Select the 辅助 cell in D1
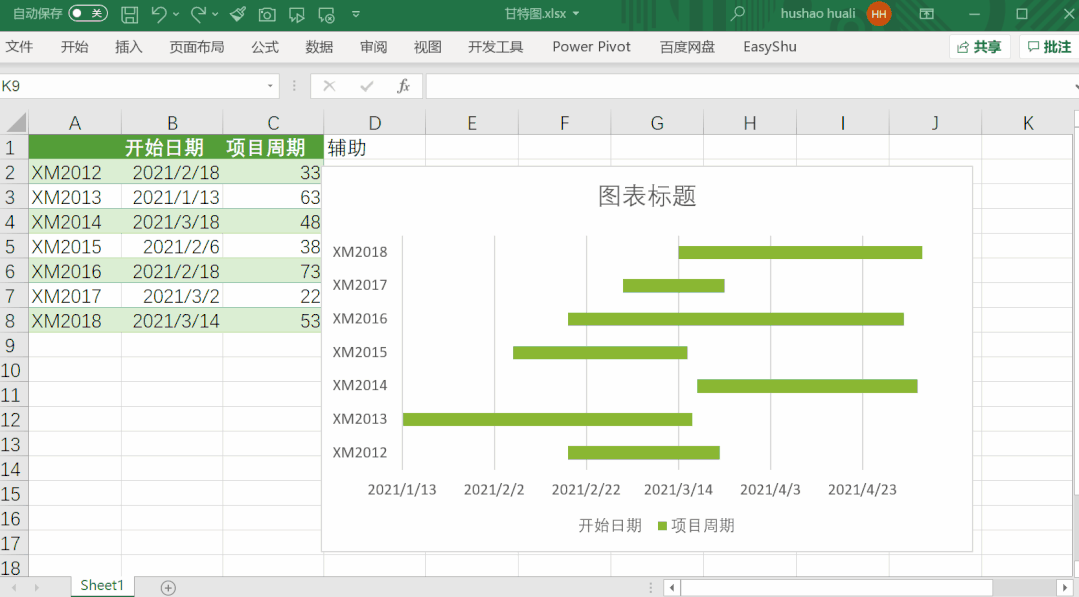The width and height of the screenshot is (1079, 597). [374, 147]
